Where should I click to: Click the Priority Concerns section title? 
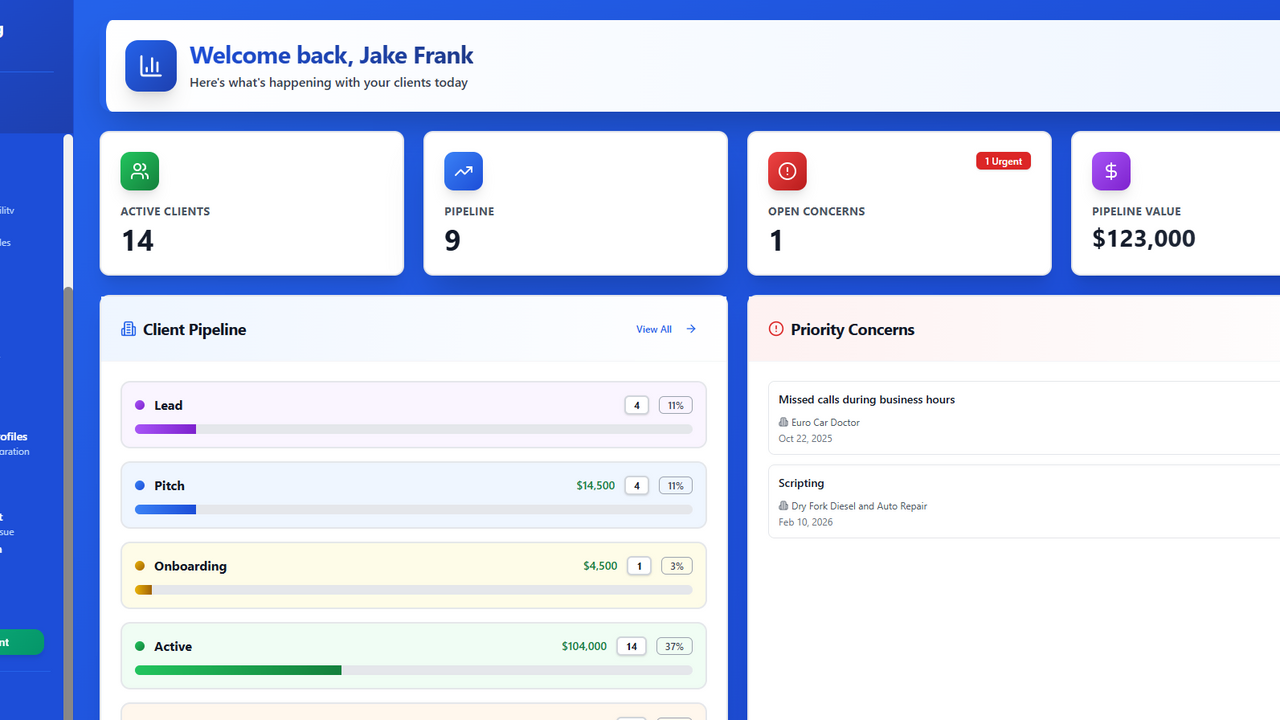coord(852,329)
